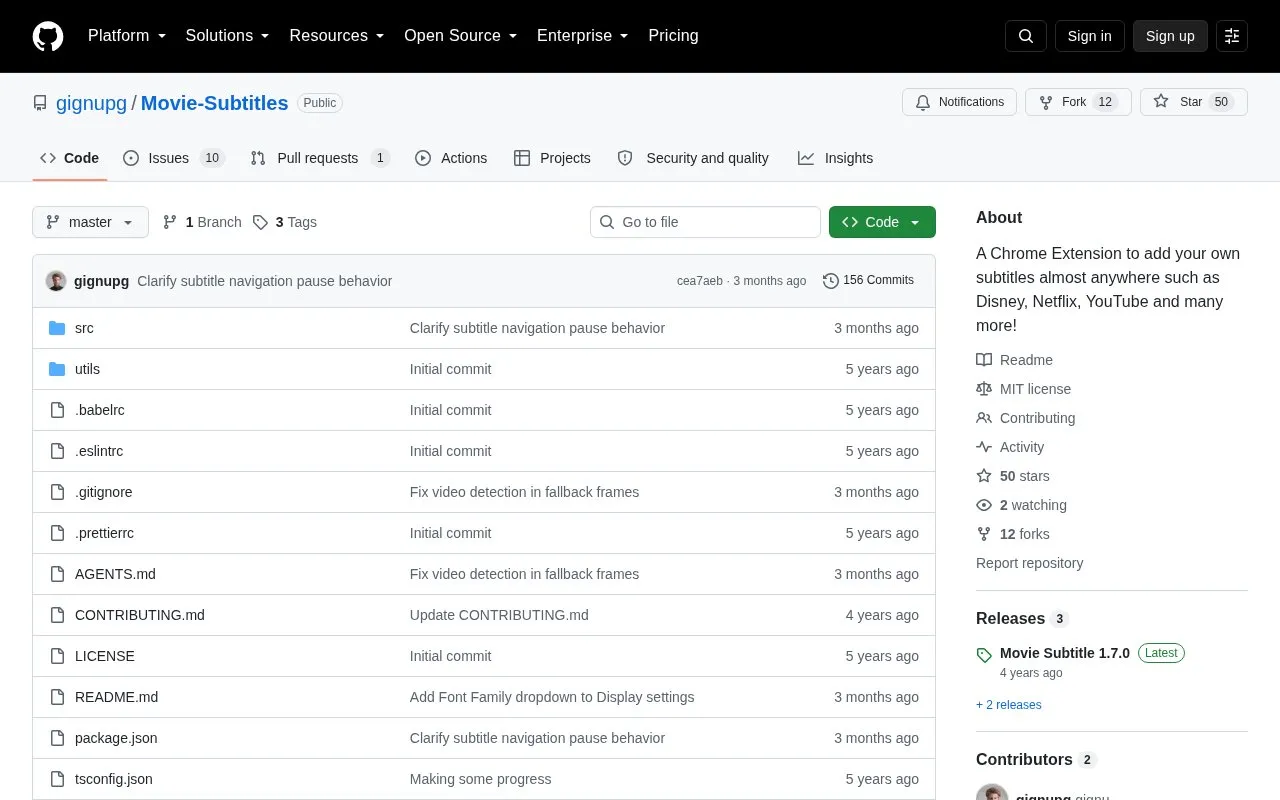This screenshot has height=800, width=1280.
Task: Expand the master branch dropdown
Action: 90,222
